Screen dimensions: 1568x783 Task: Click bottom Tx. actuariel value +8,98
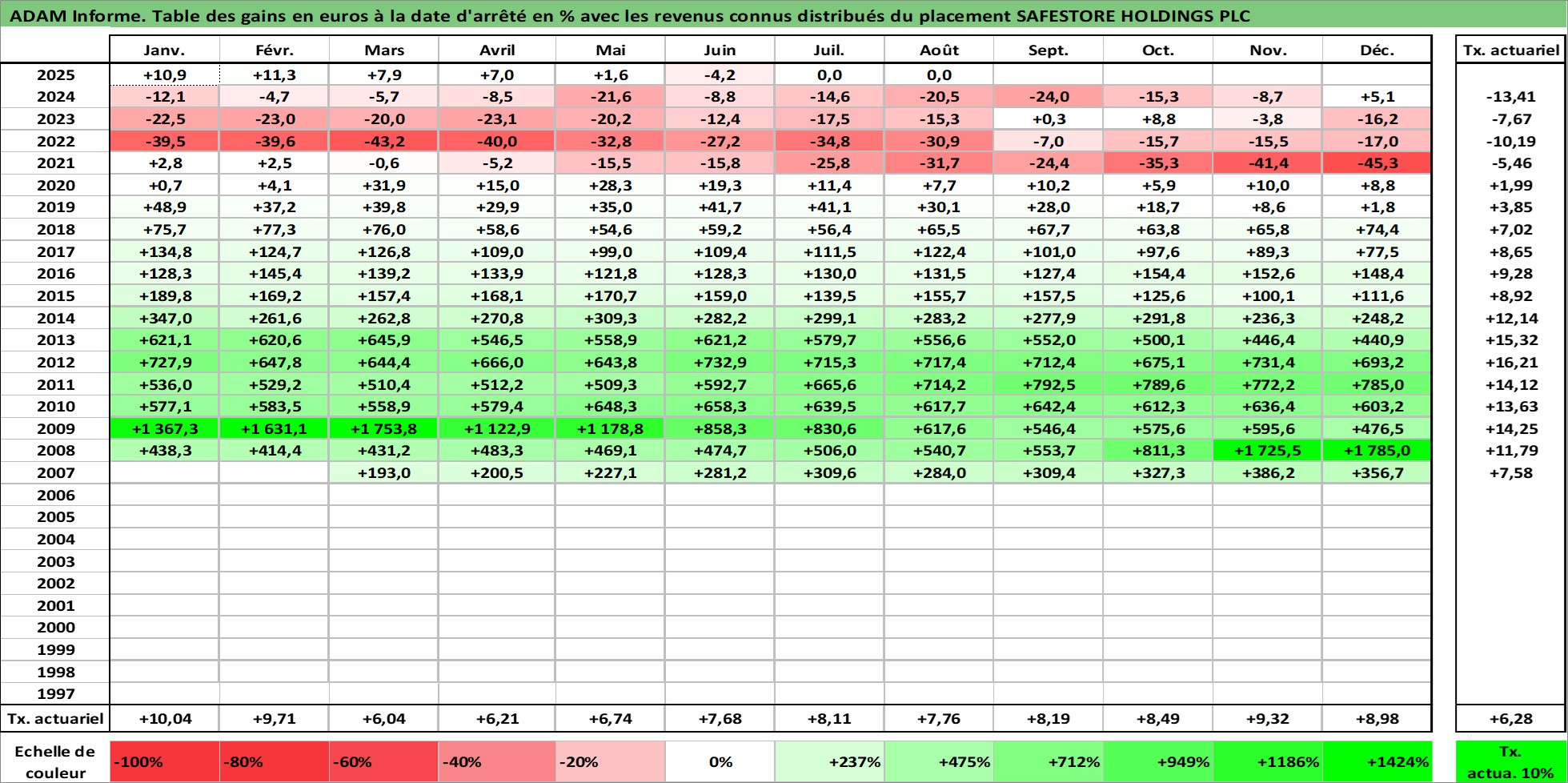[x=1377, y=718]
